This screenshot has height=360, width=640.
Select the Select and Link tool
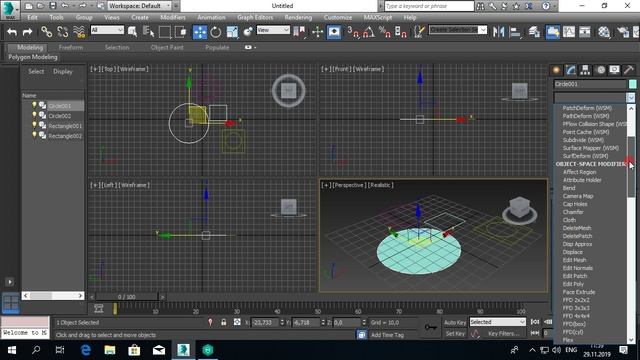point(47,32)
